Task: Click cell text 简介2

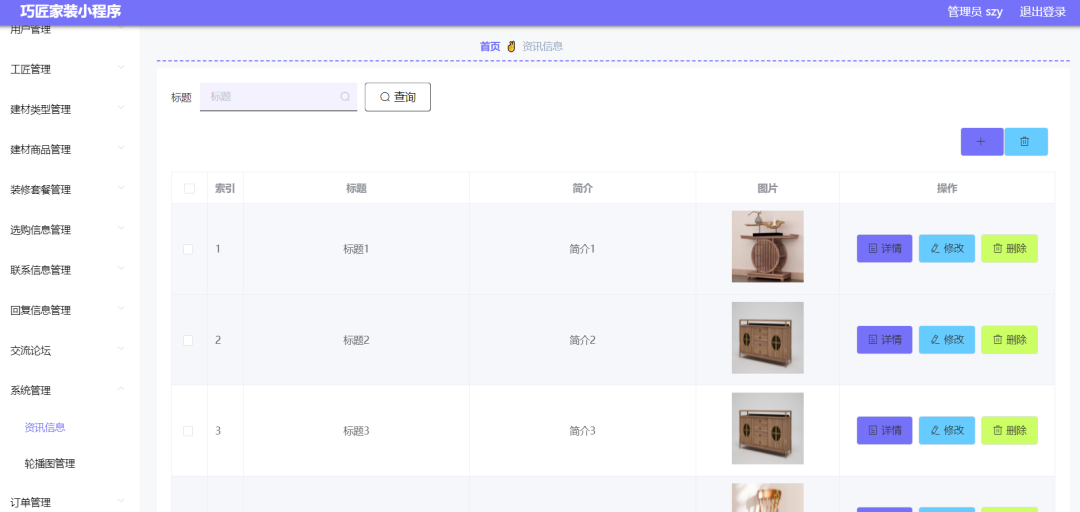Action: (x=582, y=340)
